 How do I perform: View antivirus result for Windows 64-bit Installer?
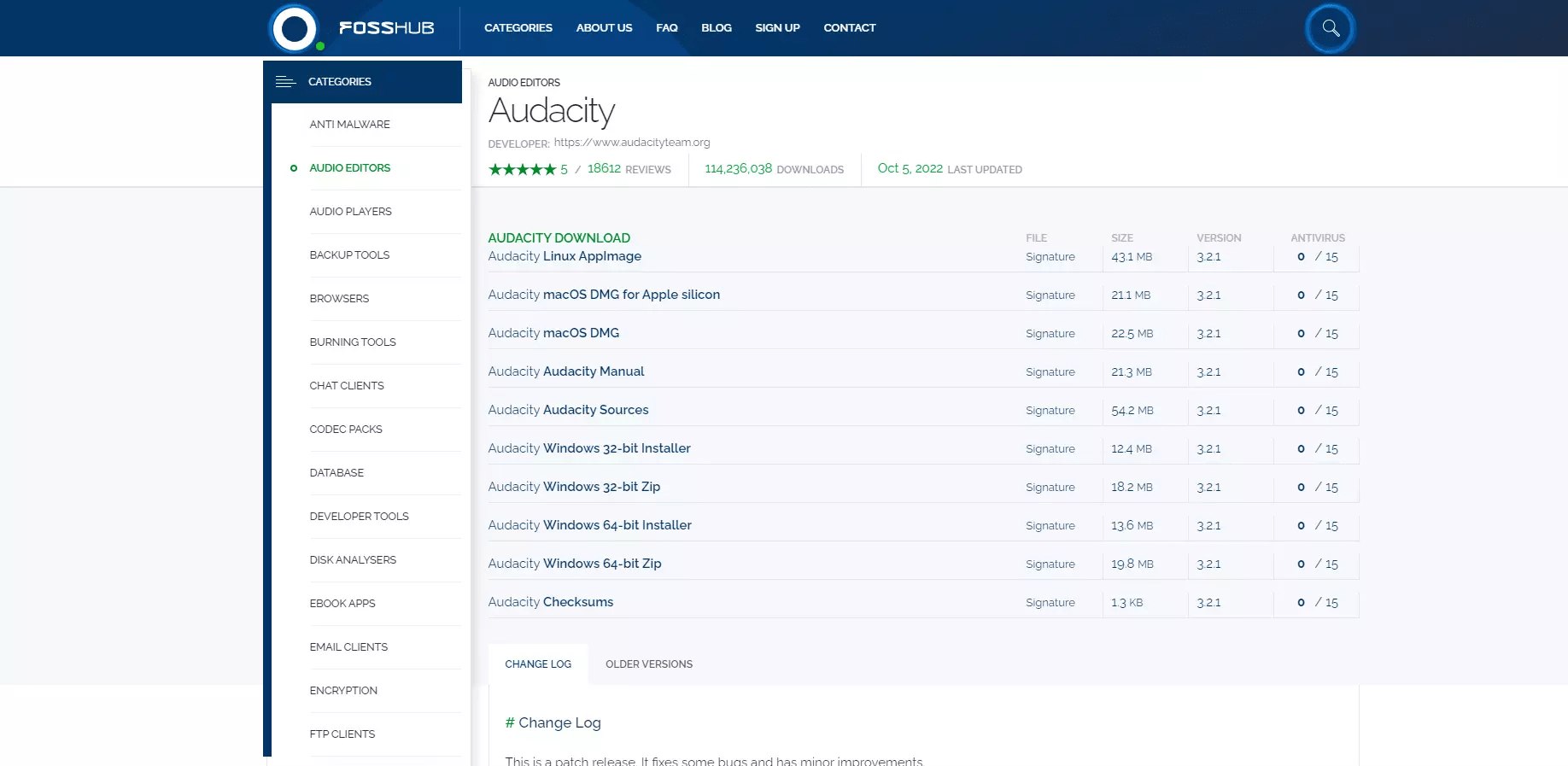[x=1318, y=526]
